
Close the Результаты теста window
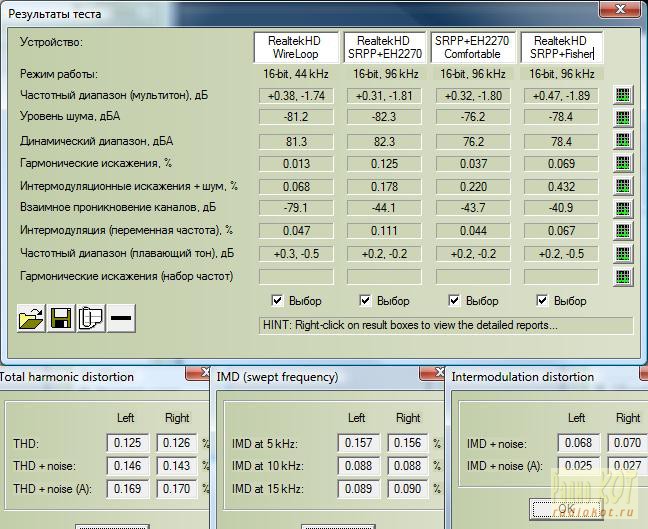point(621,9)
